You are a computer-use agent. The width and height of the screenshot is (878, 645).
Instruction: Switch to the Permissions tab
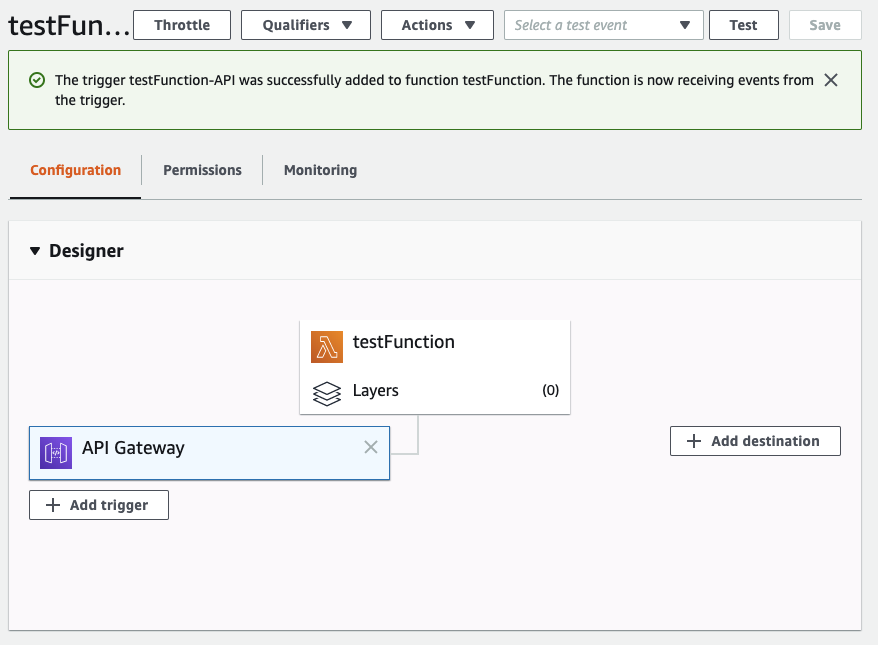coord(202,170)
